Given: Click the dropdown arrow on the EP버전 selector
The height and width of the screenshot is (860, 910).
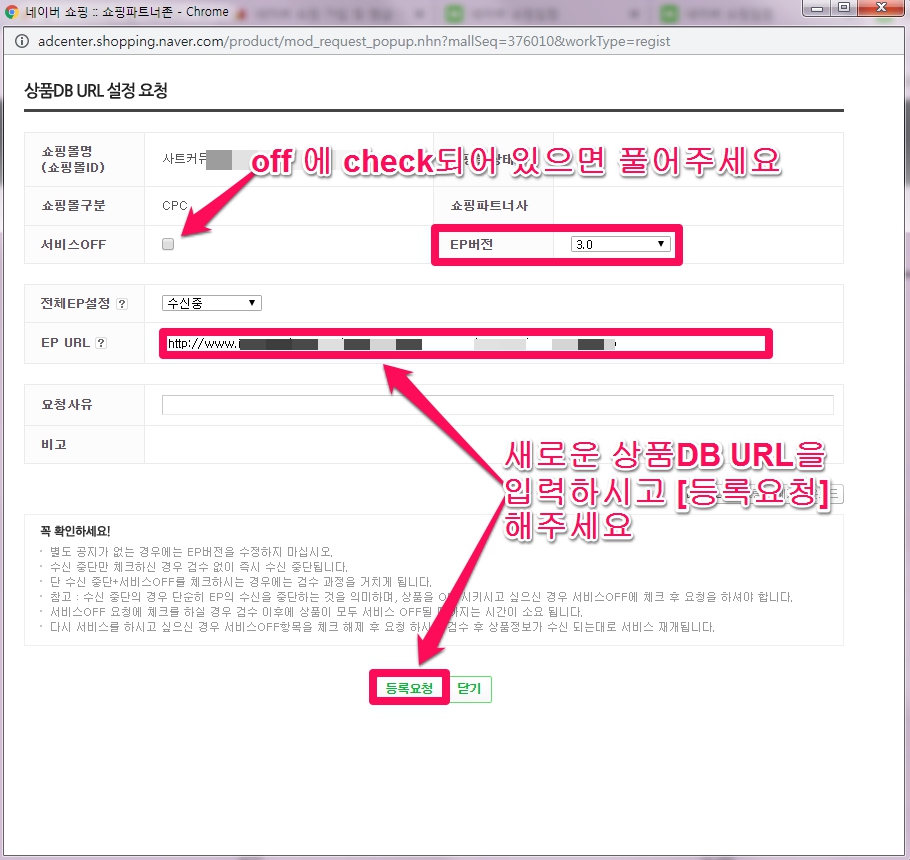Looking at the screenshot, I should pyautogui.click(x=661, y=243).
